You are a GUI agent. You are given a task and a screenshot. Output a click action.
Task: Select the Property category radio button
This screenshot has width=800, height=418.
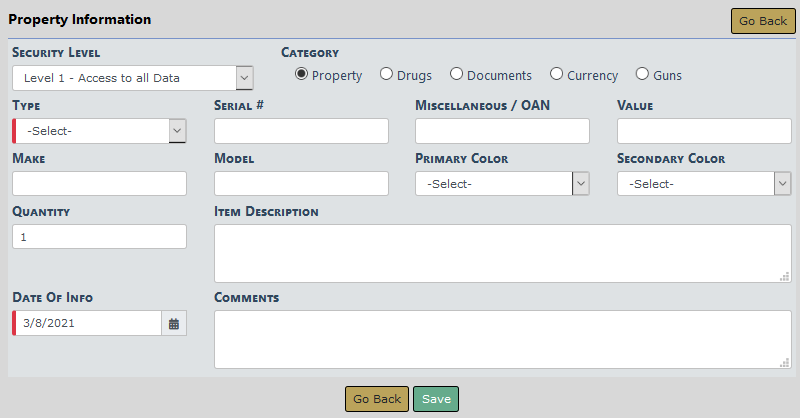[x=301, y=74]
